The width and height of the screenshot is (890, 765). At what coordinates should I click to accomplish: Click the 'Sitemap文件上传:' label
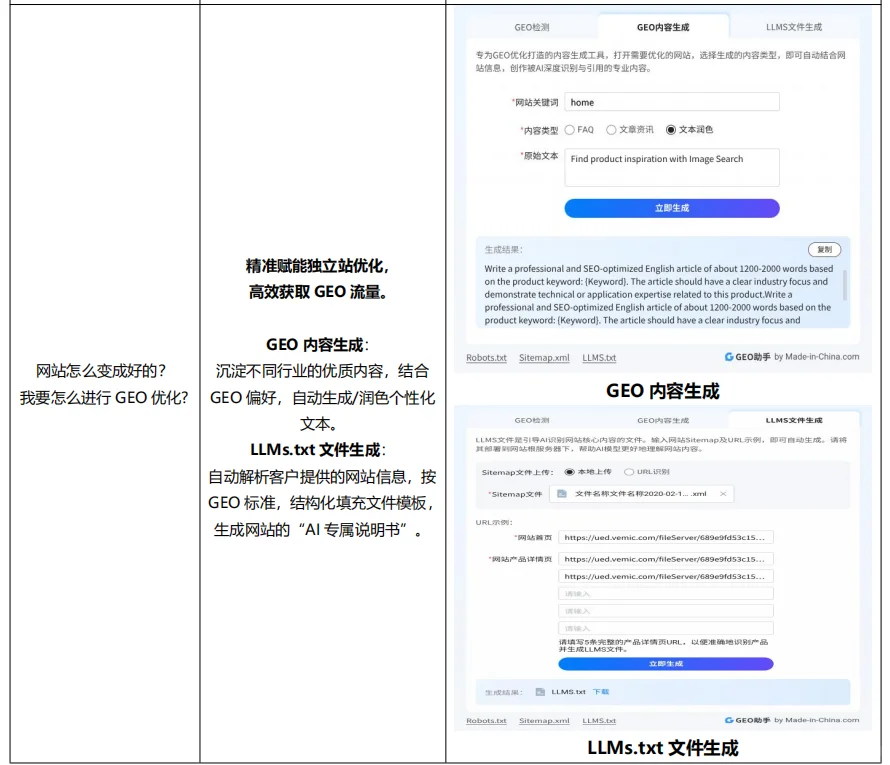[x=516, y=472]
